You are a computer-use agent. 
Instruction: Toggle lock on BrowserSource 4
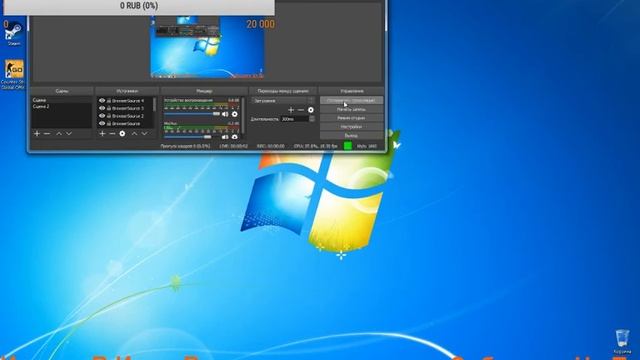(x=109, y=100)
